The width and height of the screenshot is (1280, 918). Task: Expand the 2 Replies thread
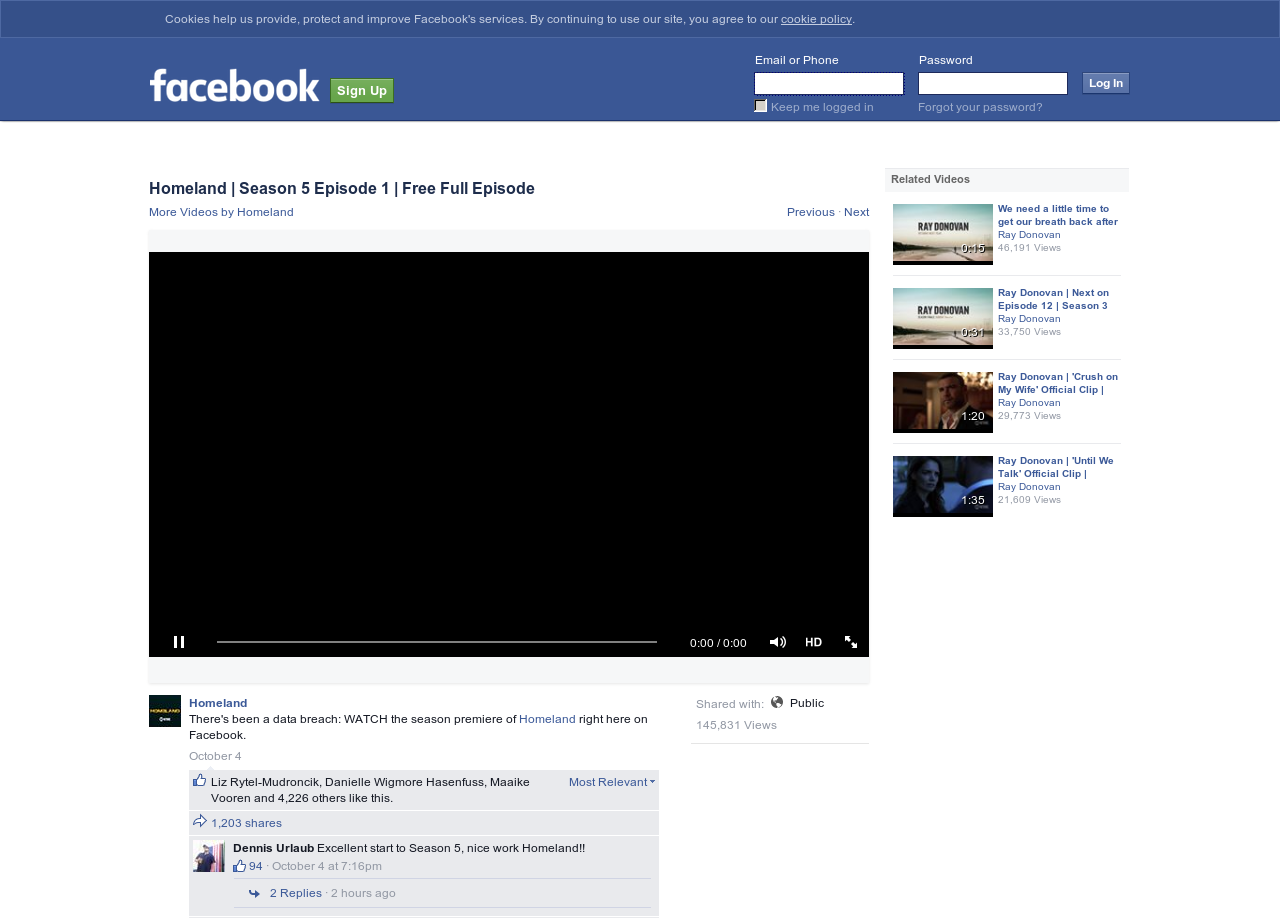point(296,893)
